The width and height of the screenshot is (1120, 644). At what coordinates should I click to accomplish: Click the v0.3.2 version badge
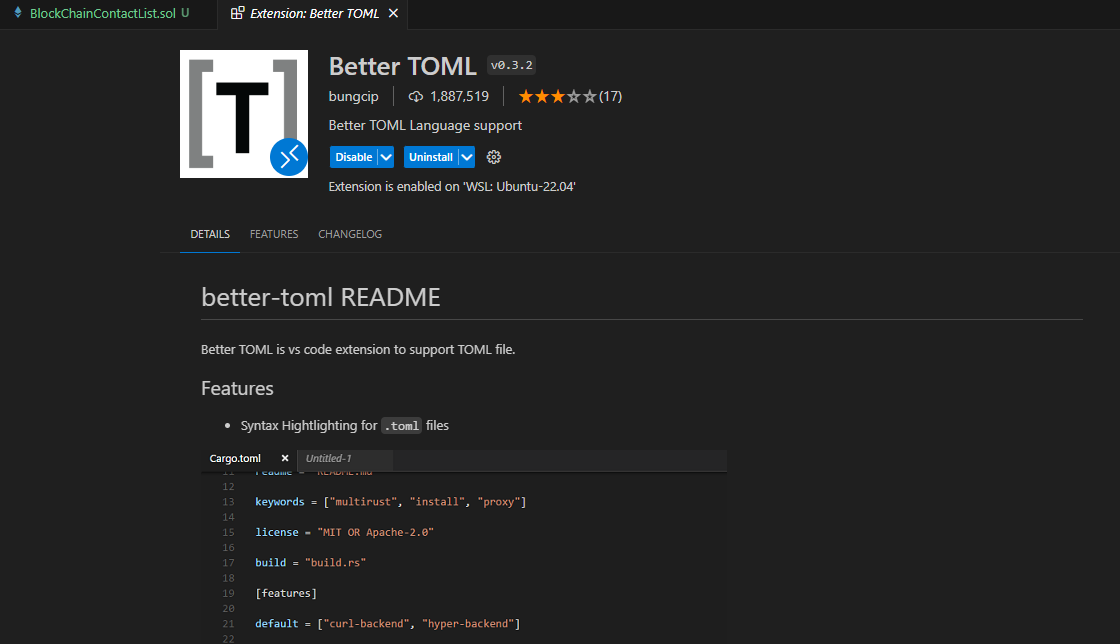pos(511,65)
